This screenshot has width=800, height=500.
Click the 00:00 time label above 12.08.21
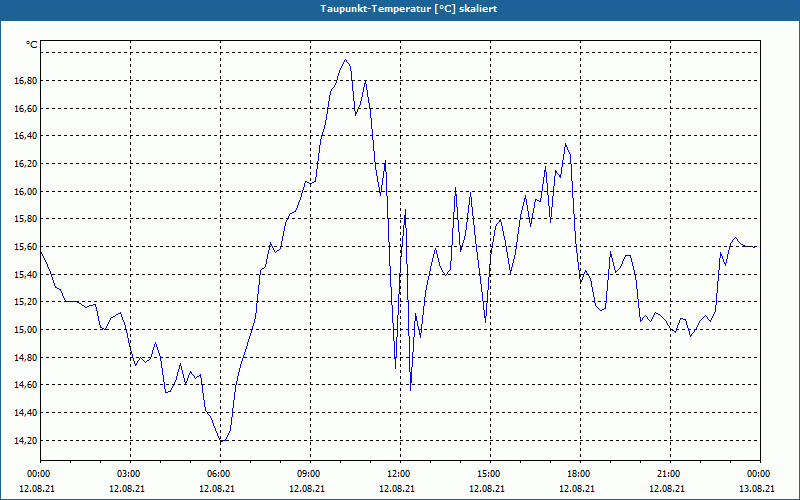pyautogui.click(x=37, y=474)
